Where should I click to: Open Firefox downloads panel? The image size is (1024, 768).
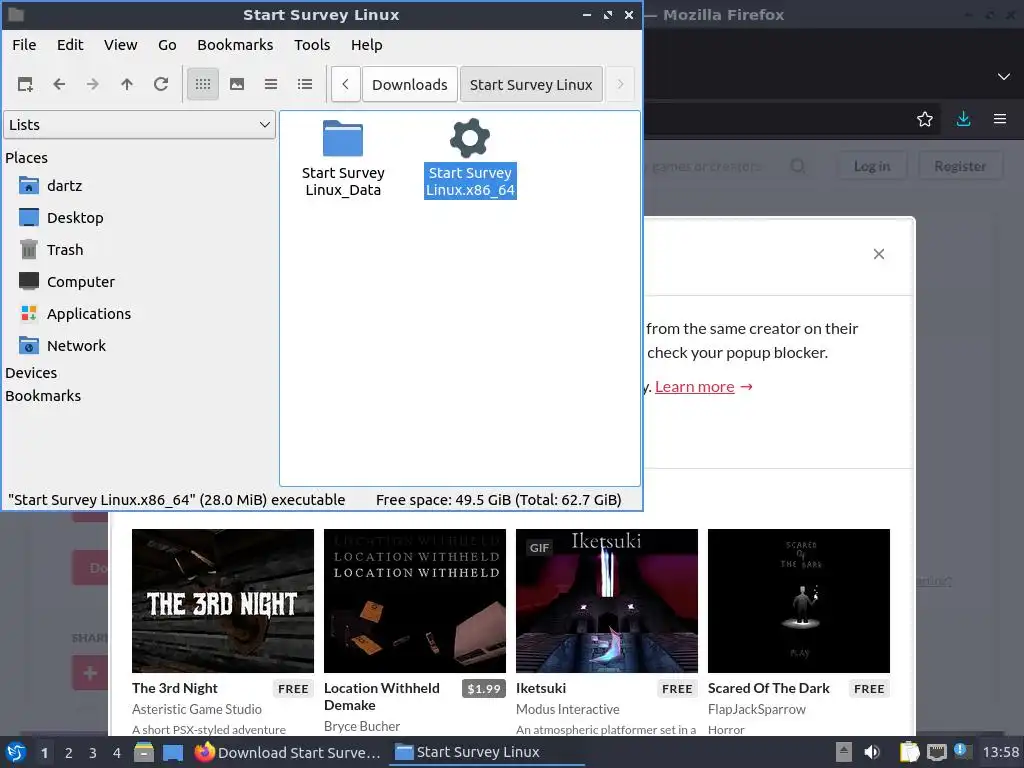point(963,119)
